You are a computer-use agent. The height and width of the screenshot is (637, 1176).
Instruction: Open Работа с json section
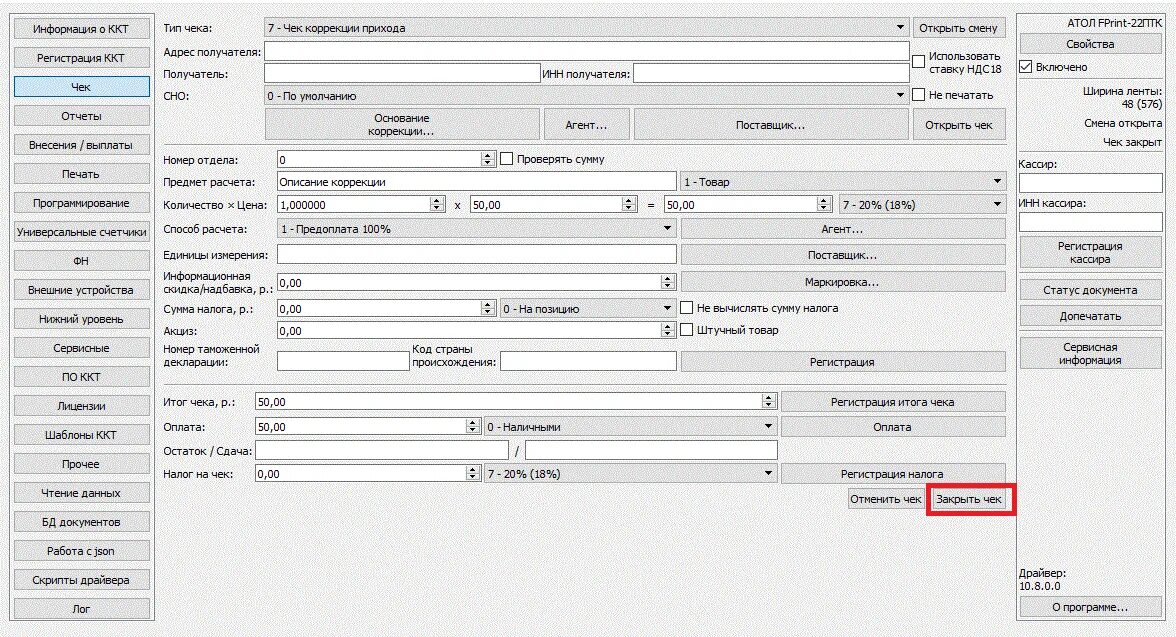pyautogui.click(x=81, y=551)
